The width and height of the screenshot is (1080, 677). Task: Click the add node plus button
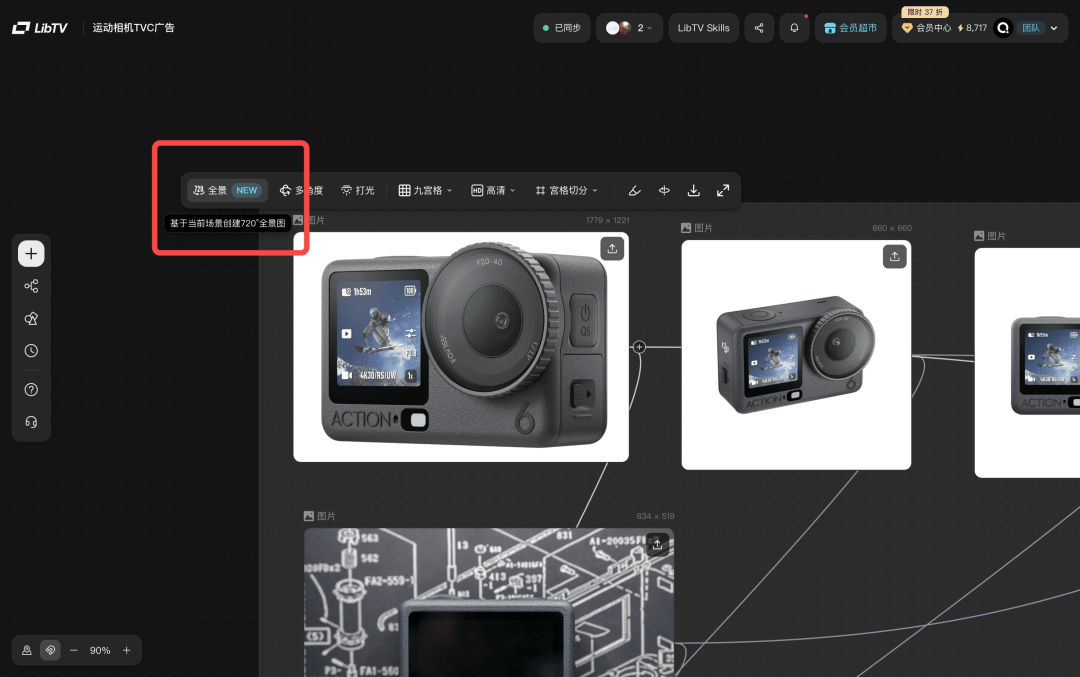(x=31, y=253)
